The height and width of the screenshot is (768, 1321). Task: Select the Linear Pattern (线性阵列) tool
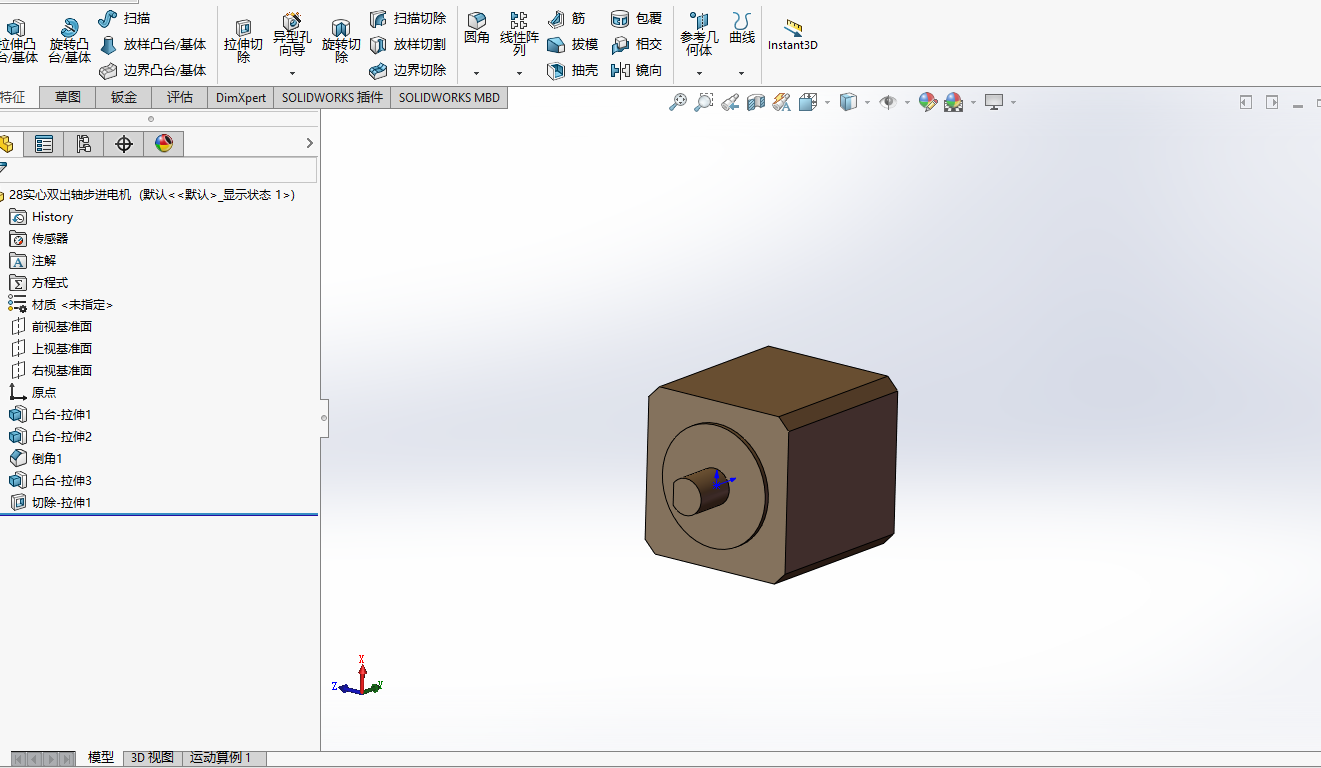tap(519, 34)
